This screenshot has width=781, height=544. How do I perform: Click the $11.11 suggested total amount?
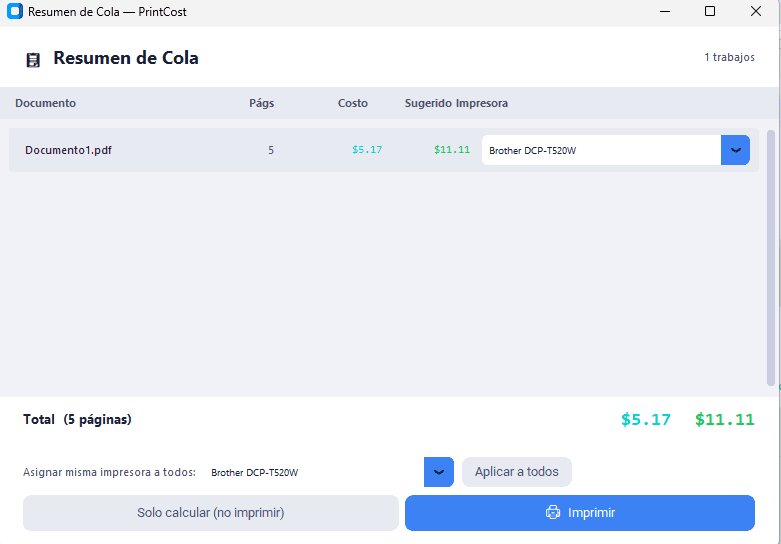725,419
